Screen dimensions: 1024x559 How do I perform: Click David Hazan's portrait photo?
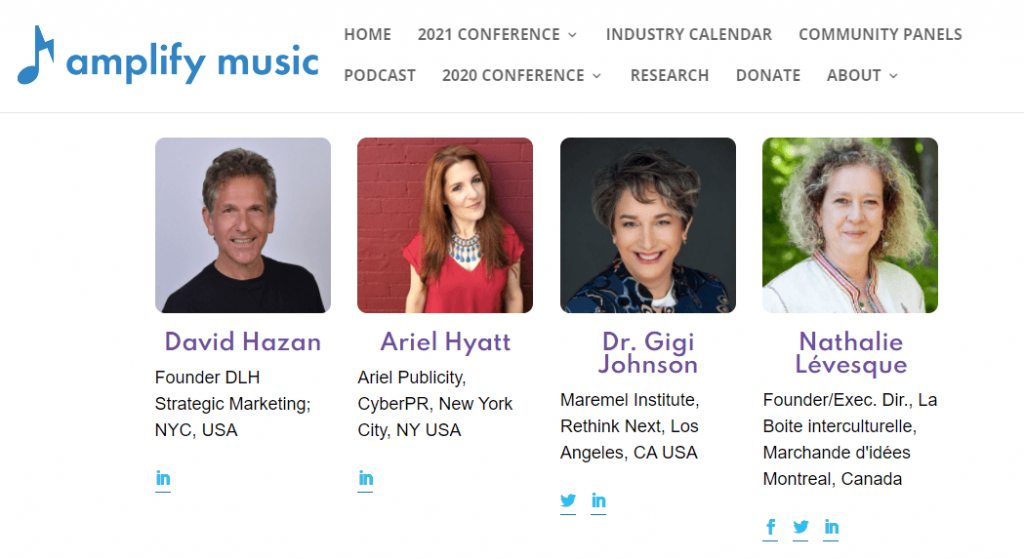click(x=243, y=225)
